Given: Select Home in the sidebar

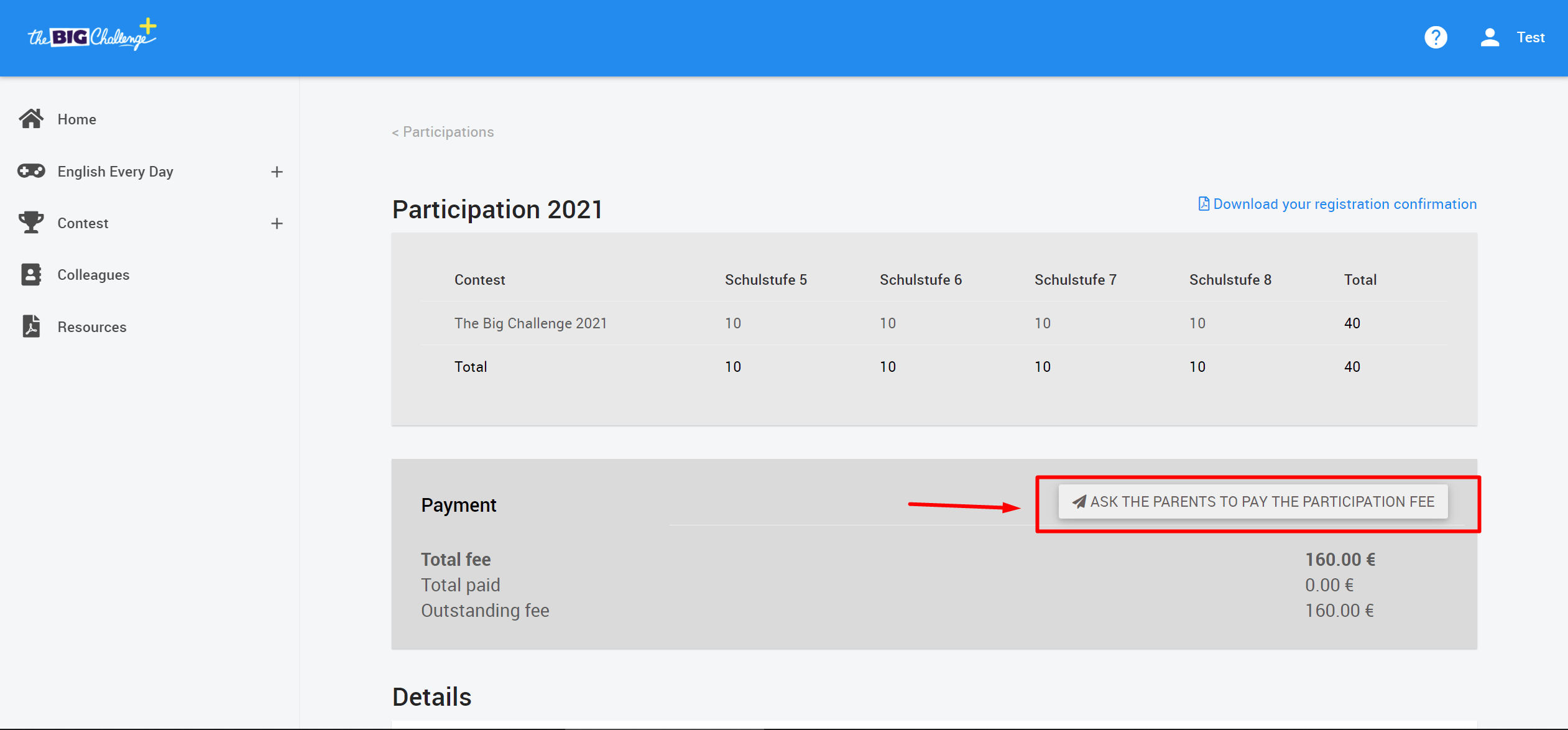Looking at the screenshot, I should (76, 119).
